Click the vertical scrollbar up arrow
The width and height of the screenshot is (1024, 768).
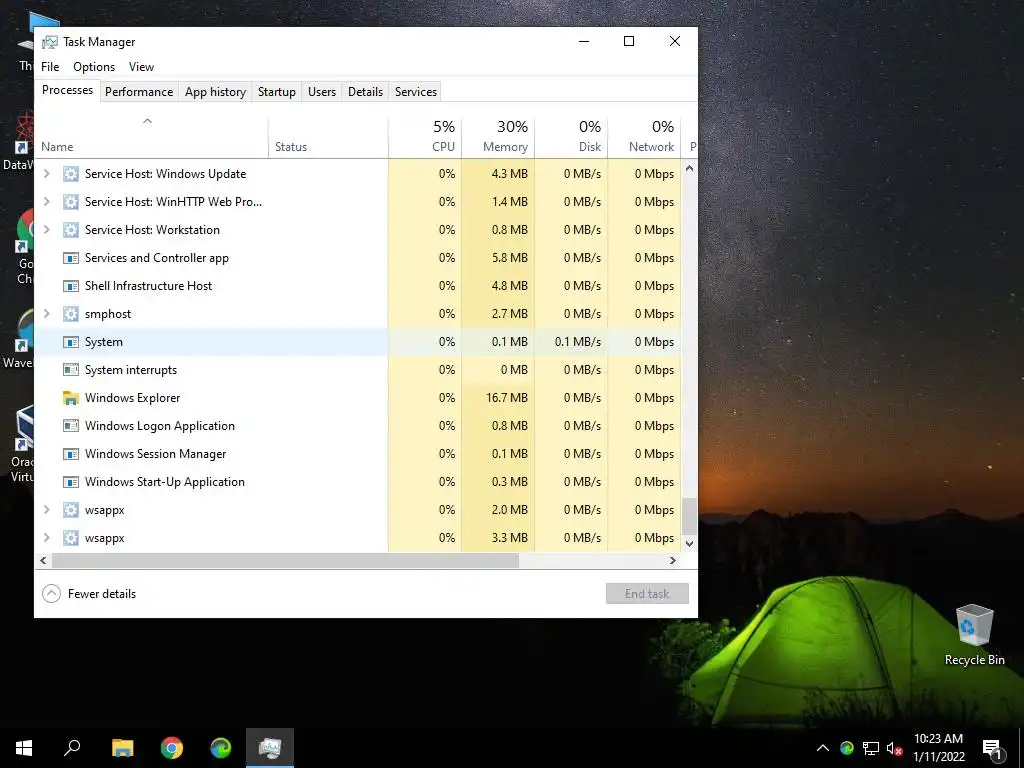689,168
